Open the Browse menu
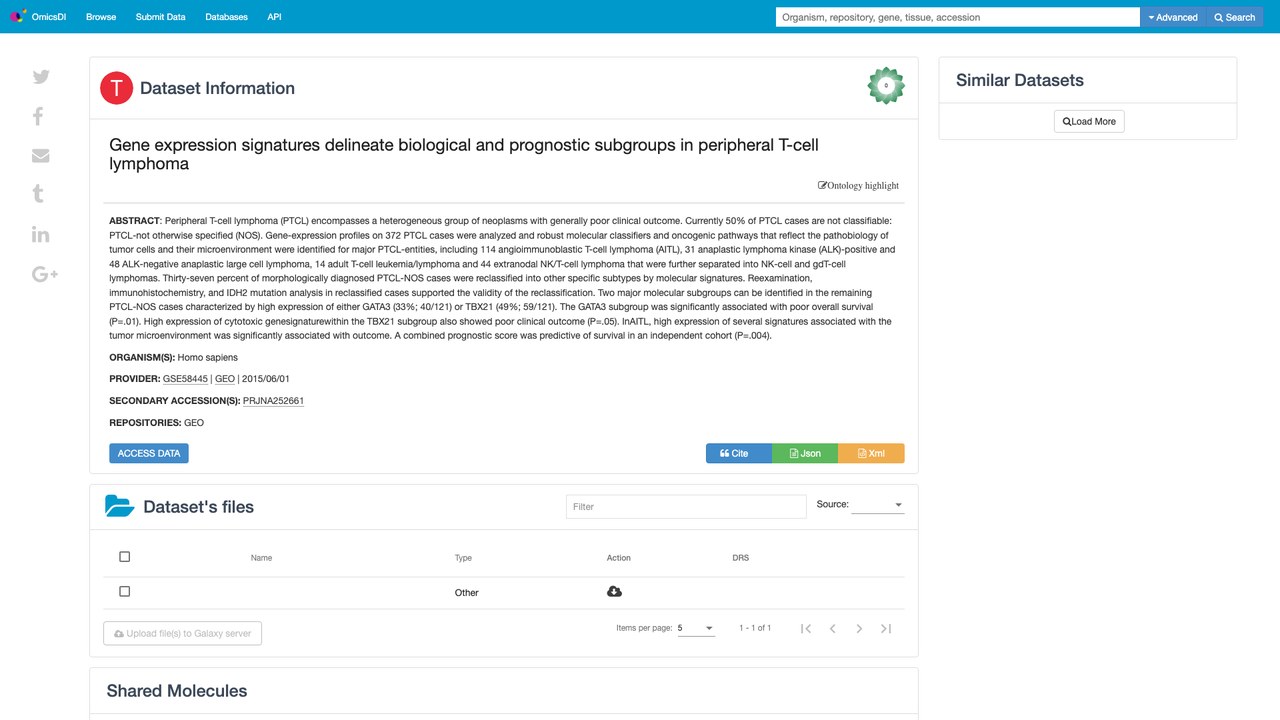This screenshot has height=720, width=1280. pyautogui.click(x=101, y=17)
